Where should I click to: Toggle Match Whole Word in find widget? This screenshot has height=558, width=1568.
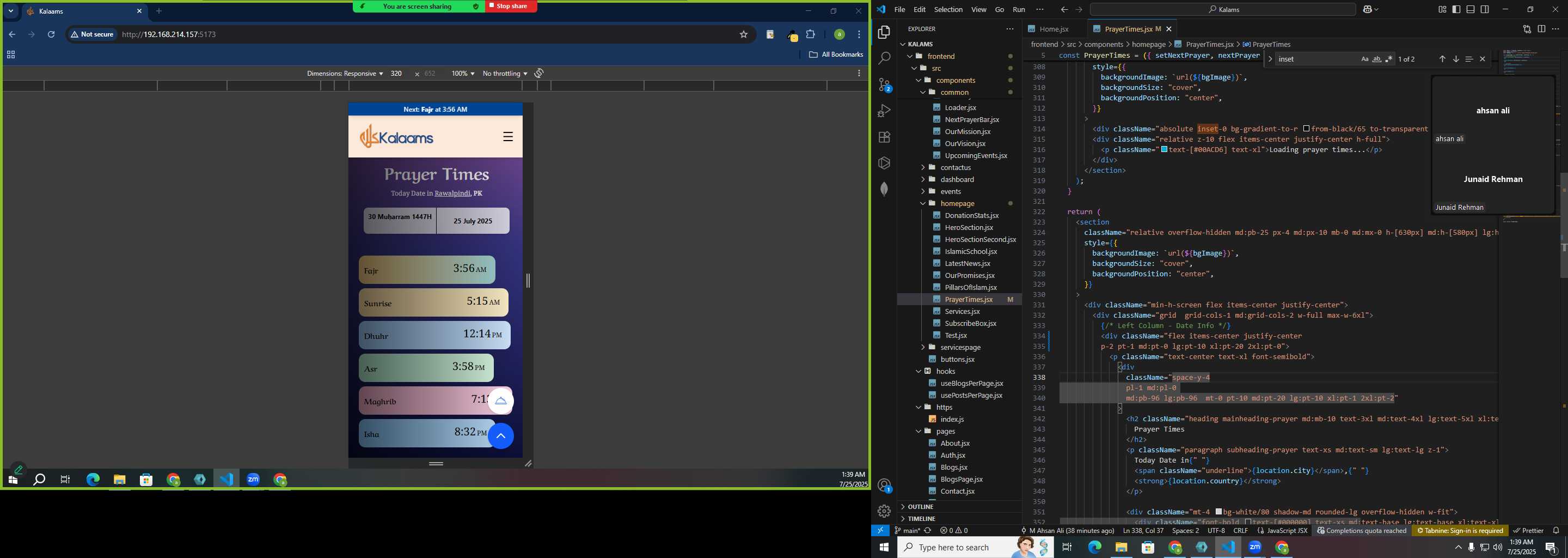[1377, 59]
